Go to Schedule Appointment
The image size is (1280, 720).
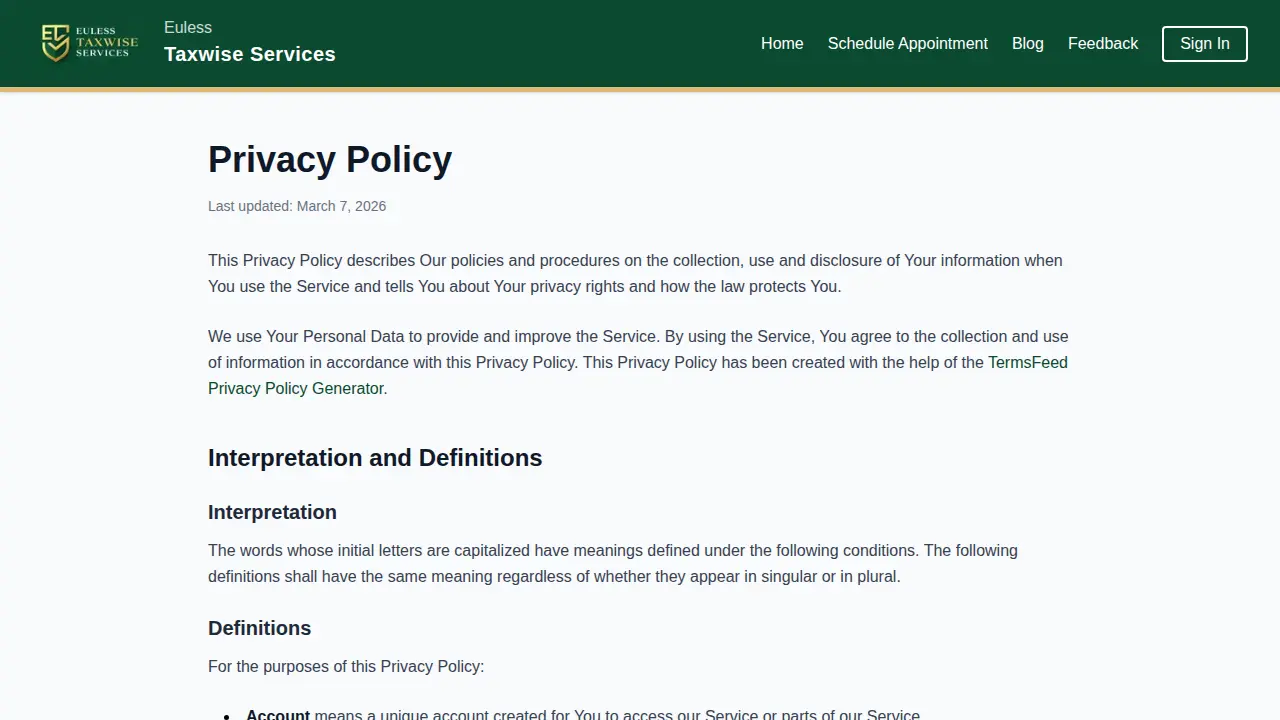coord(908,44)
